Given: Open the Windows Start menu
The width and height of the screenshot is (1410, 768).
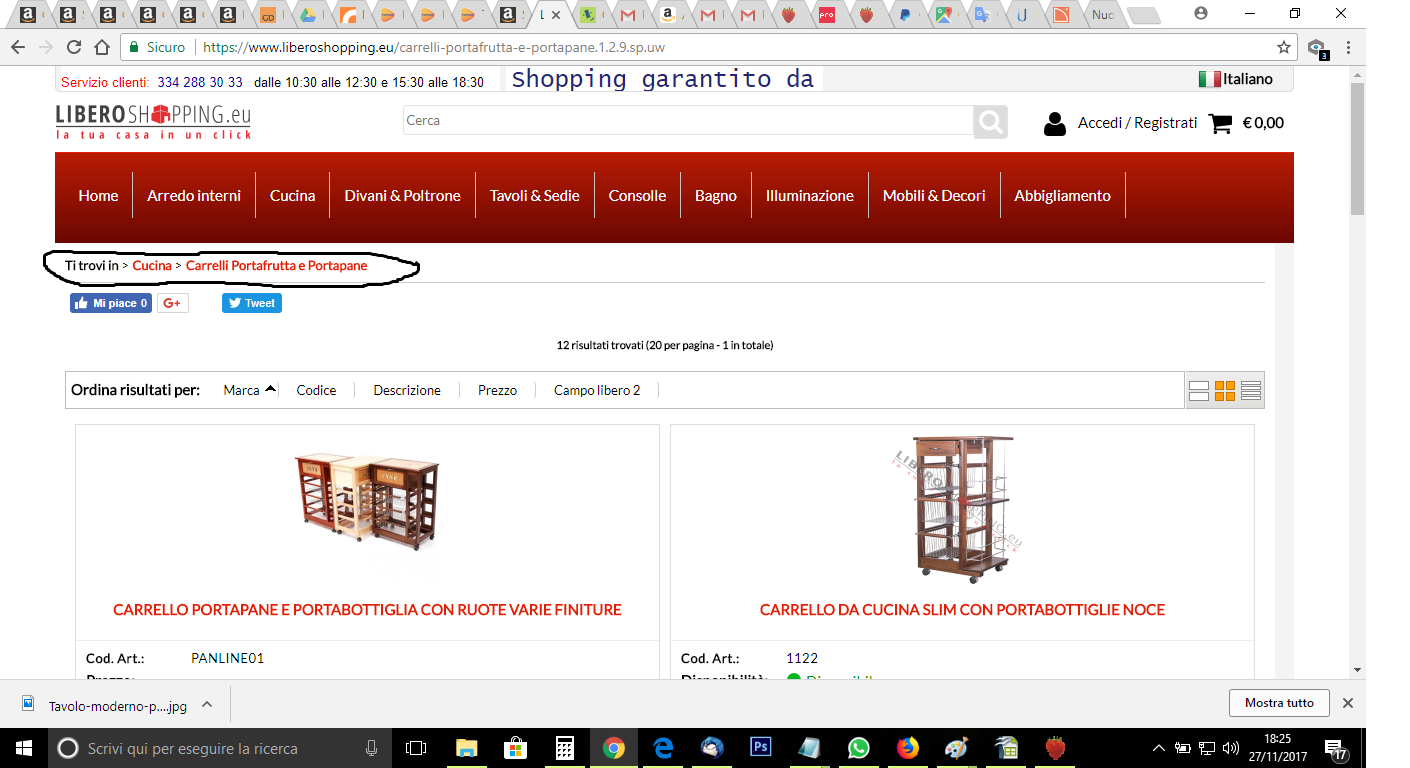Looking at the screenshot, I should [23, 748].
